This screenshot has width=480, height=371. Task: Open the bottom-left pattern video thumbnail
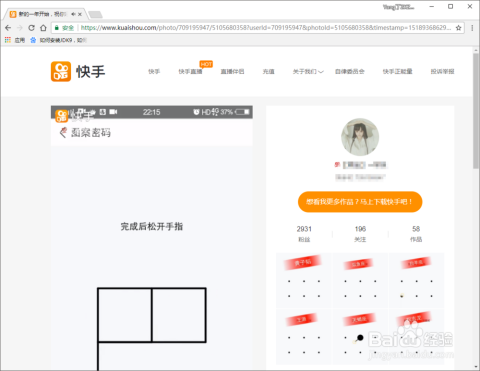[304, 337]
